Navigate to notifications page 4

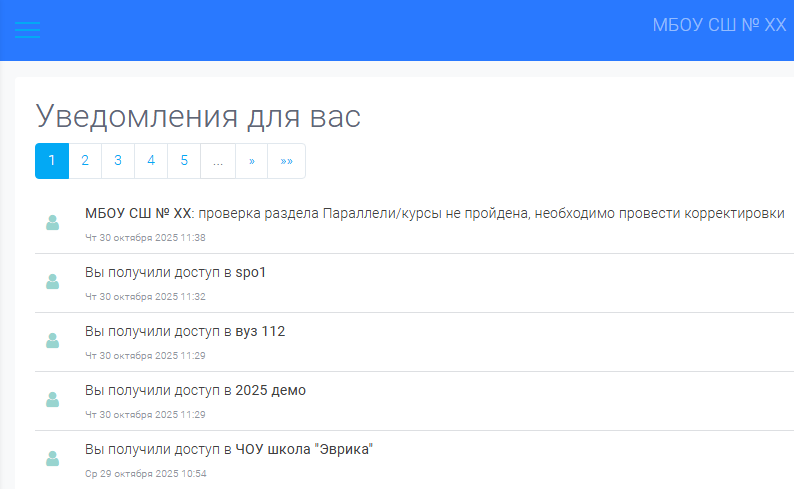[151, 161]
